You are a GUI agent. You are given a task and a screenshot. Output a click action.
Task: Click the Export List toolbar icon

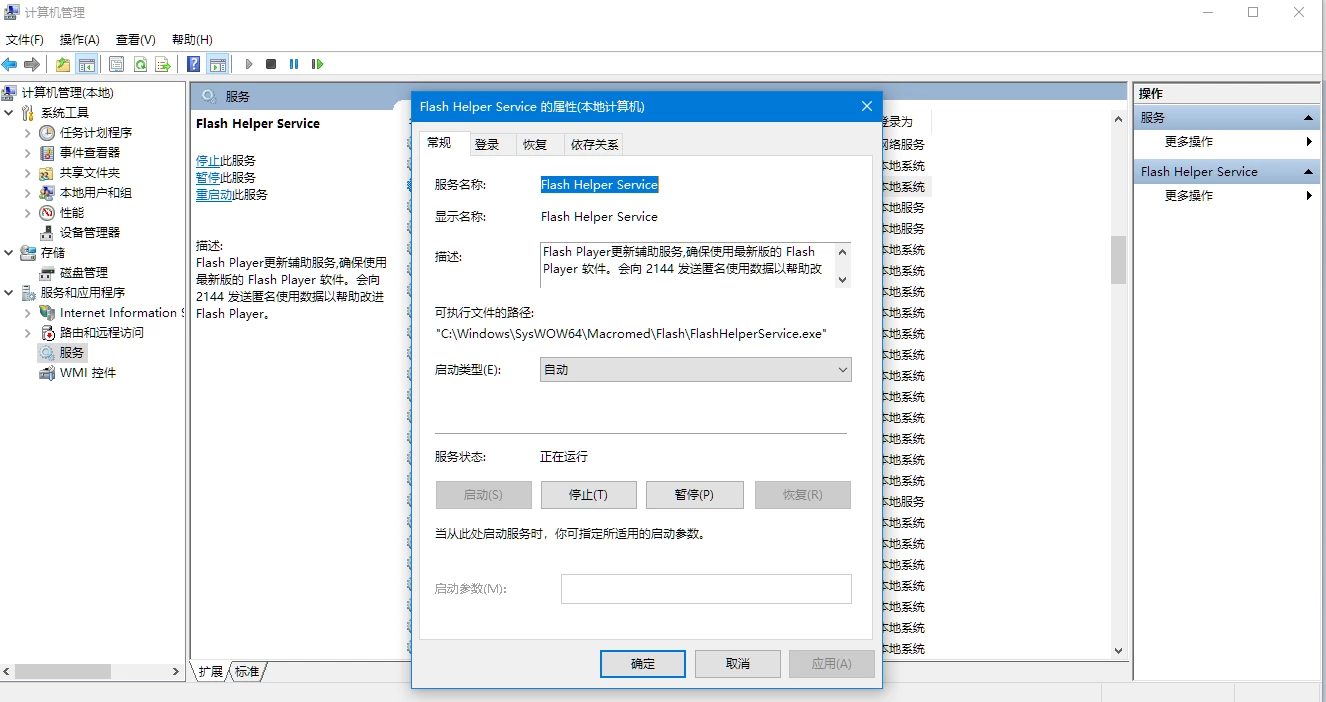point(163,64)
